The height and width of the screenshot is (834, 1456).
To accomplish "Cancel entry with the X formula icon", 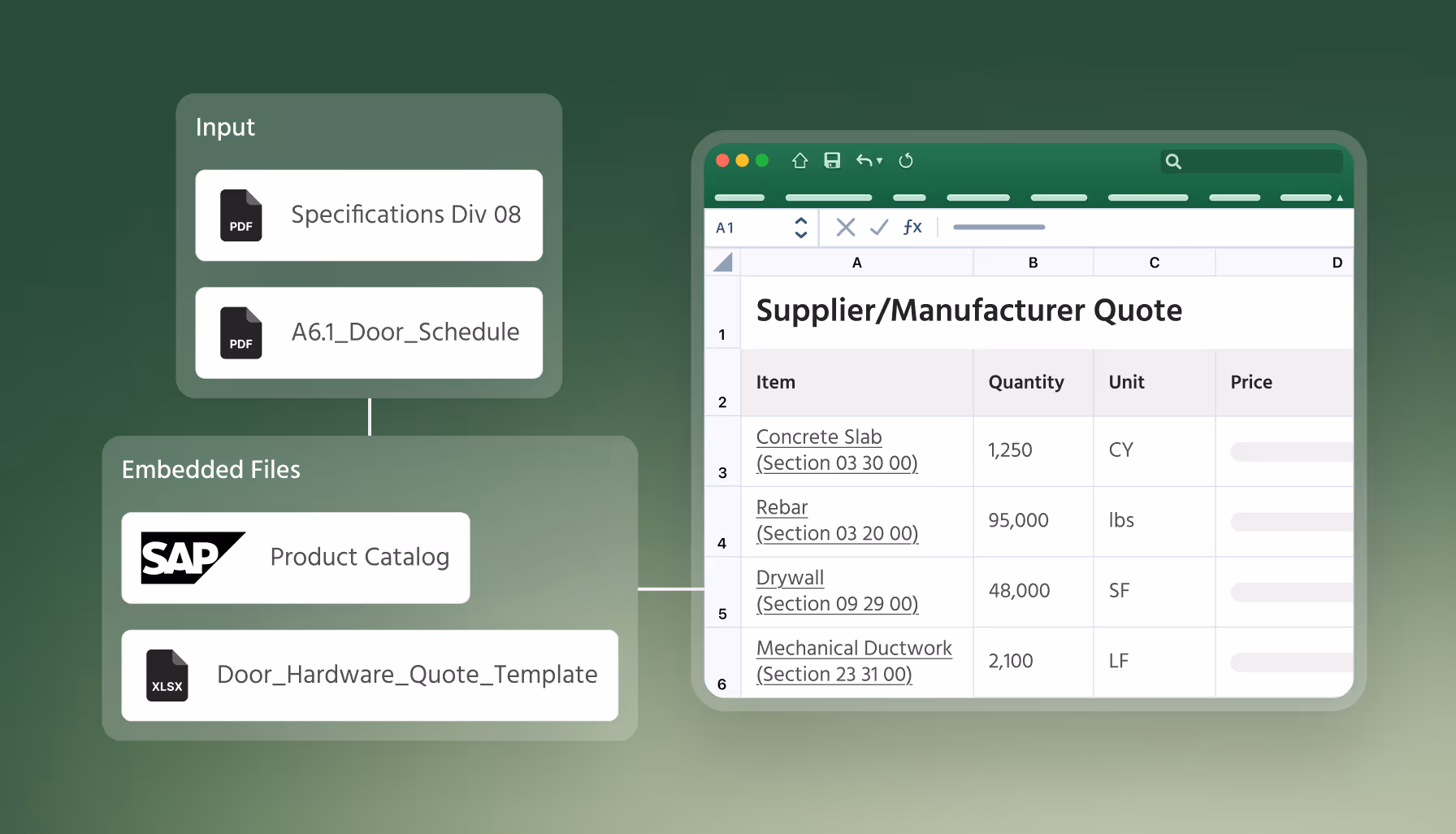I will click(x=846, y=227).
